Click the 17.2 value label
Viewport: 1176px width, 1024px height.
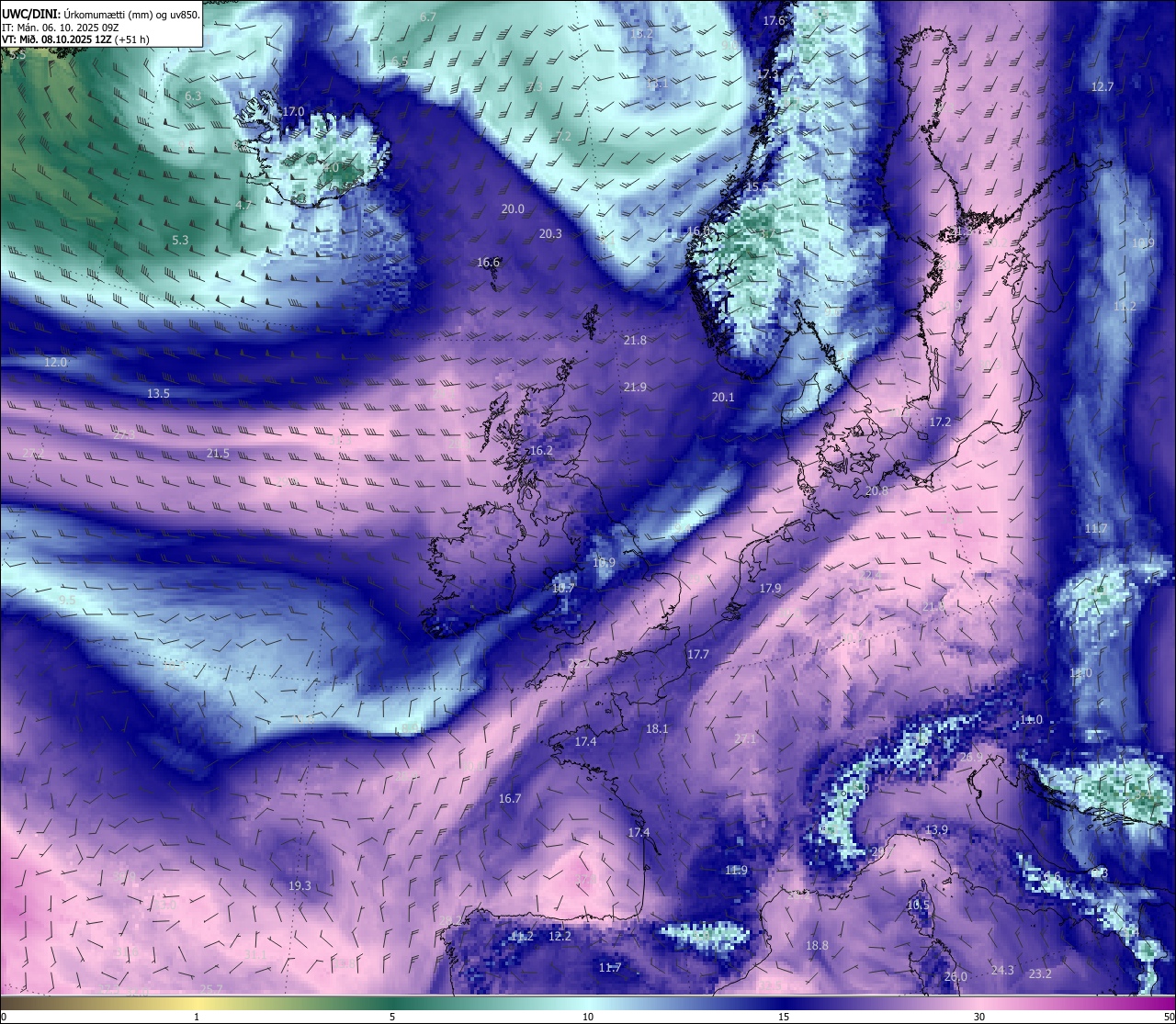(940, 422)
